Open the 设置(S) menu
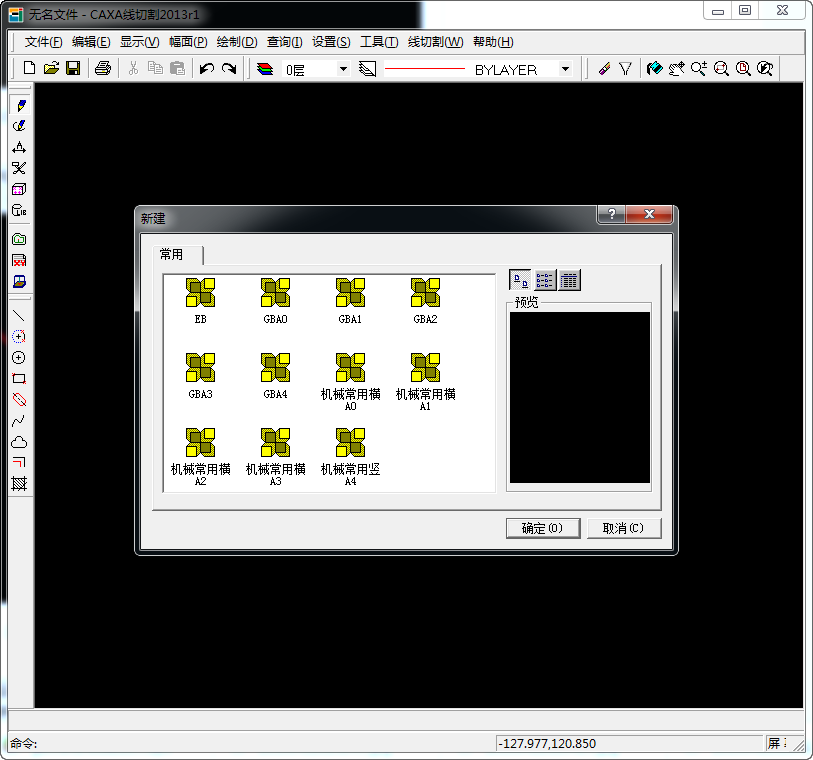The width and height of the screenshot is (813, 760). (331, 42)
